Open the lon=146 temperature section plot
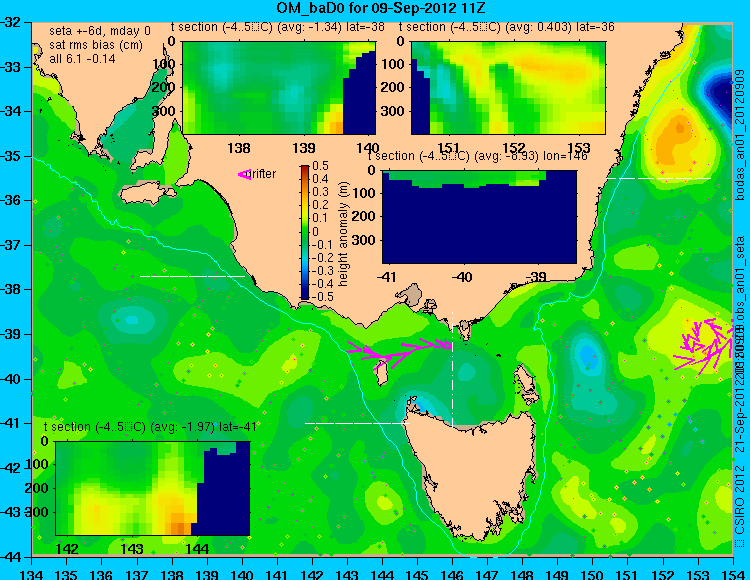Screen dimensions: 750x580 pyautogui.click(x=480, y=217)
